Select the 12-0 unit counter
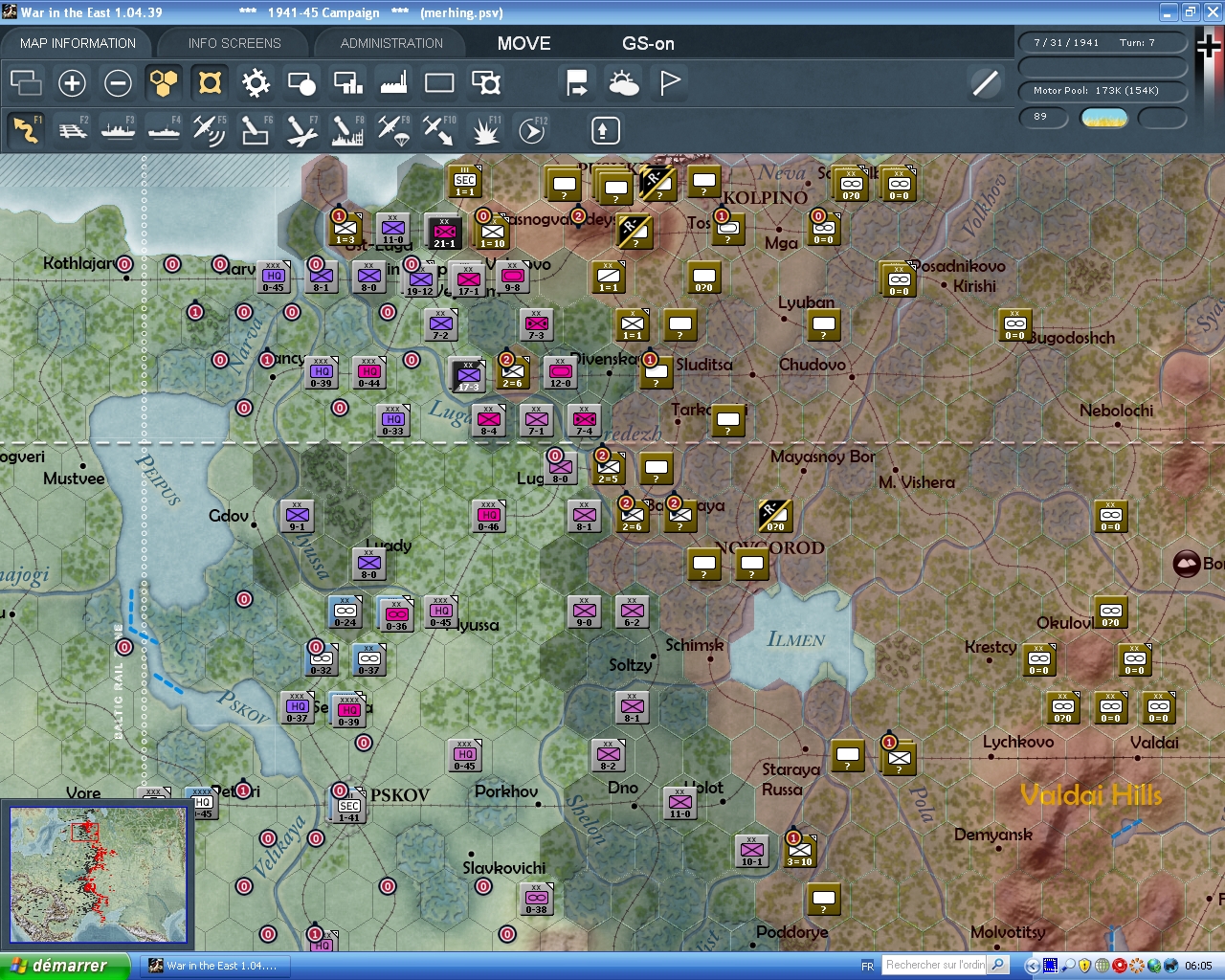The height and width of the screenshot is (980, 1225). (561, 373)
